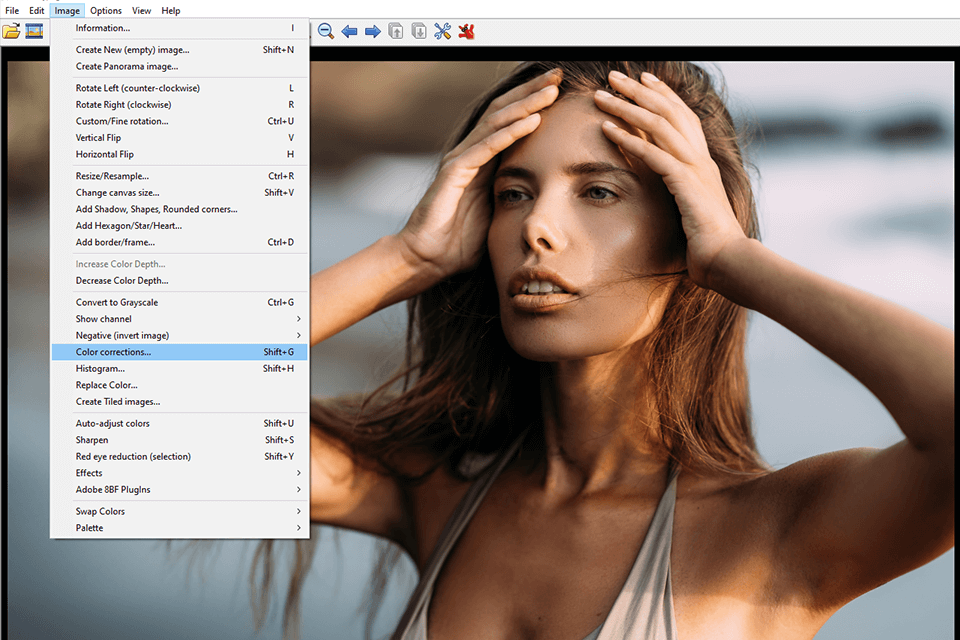Click the copy icon with upward arrow
This screenshot has width=960, height=640.
(x=395, y=31)
